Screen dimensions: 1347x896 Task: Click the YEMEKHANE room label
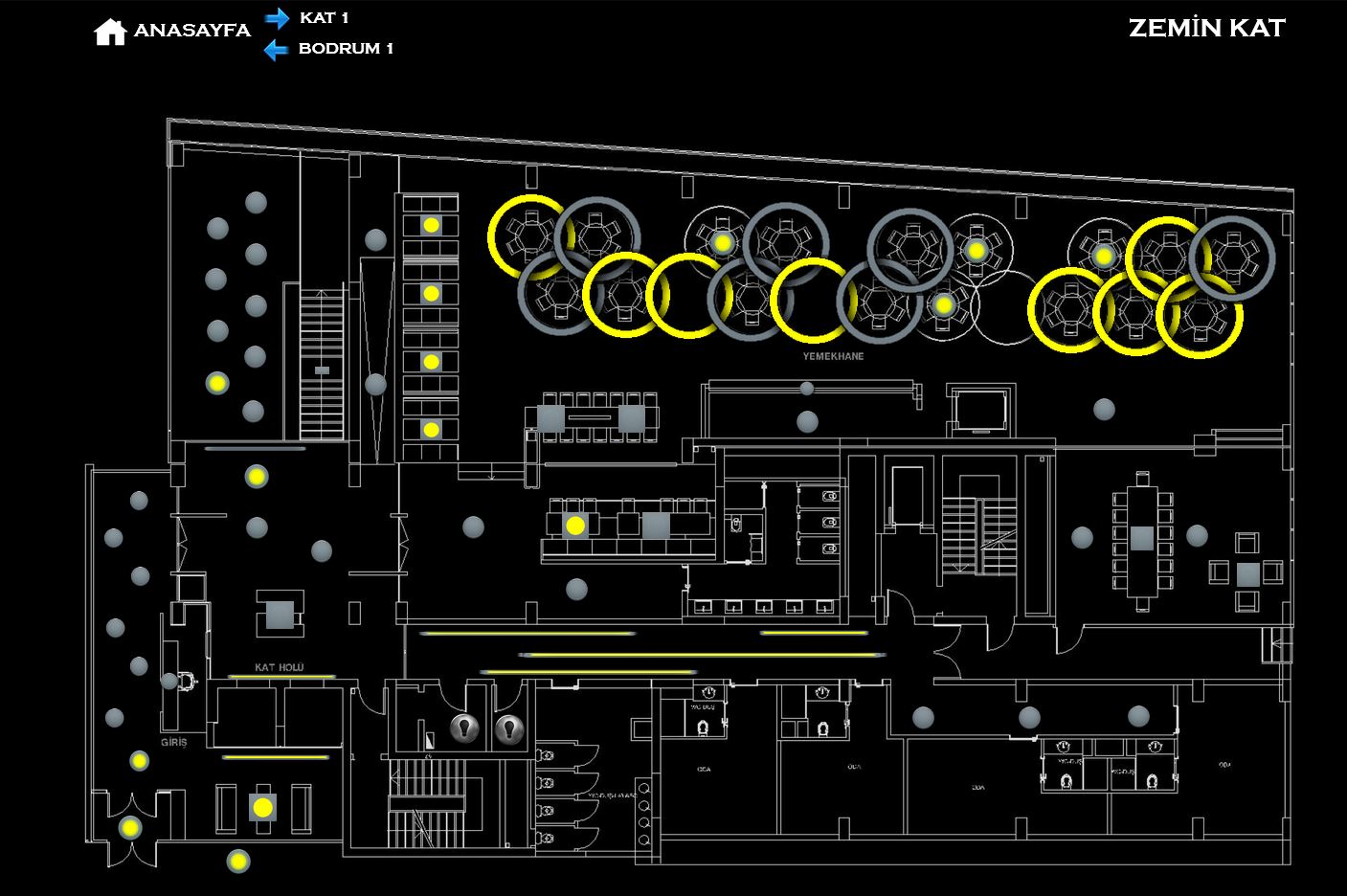point(833,356)
